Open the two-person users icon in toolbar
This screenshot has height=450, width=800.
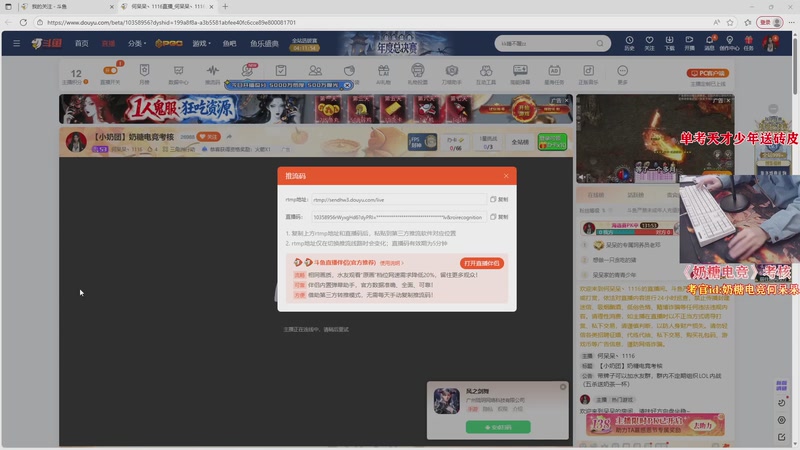pyautogui.click(x=315, y=70)
